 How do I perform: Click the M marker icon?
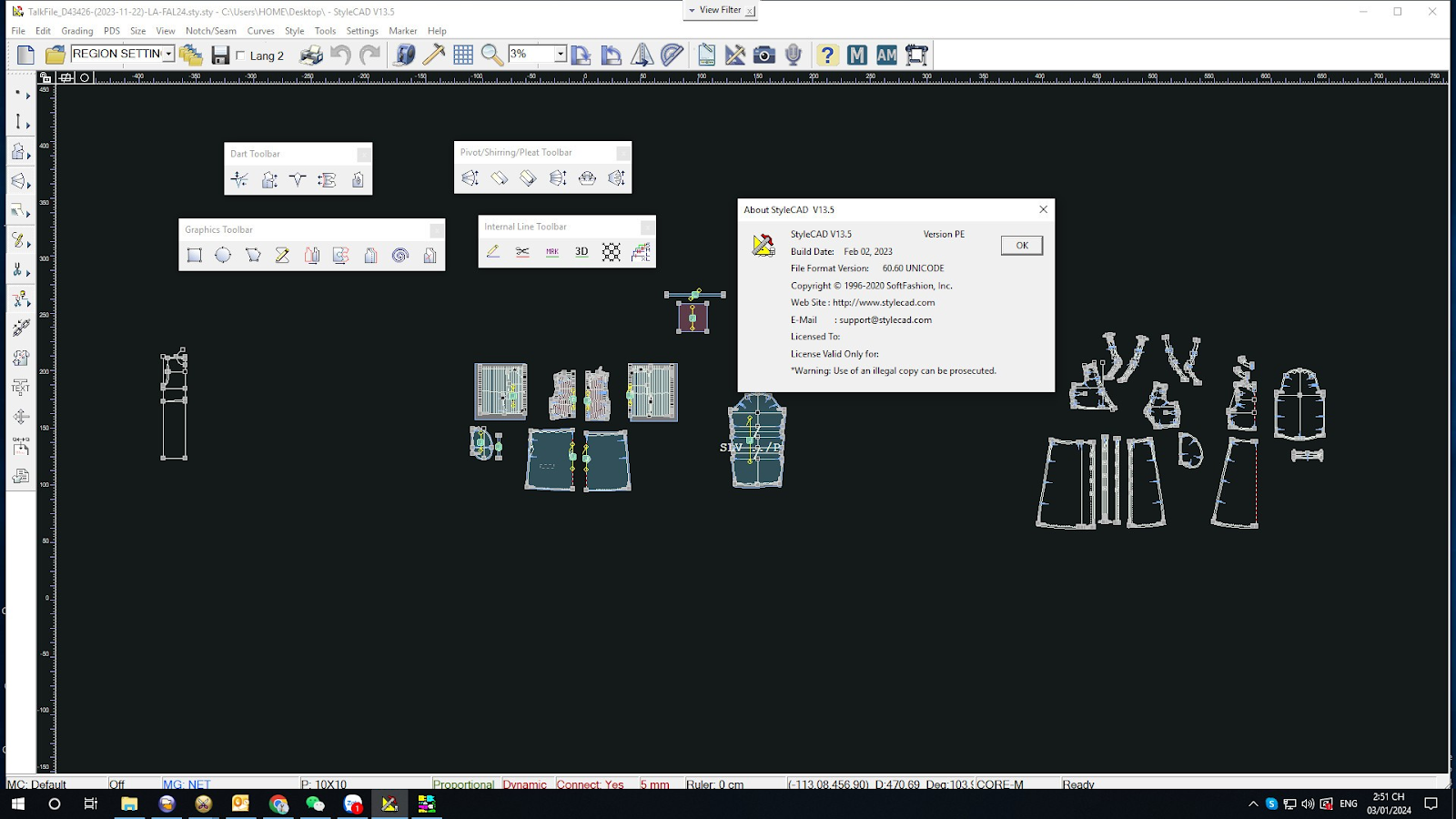(856, 55)
